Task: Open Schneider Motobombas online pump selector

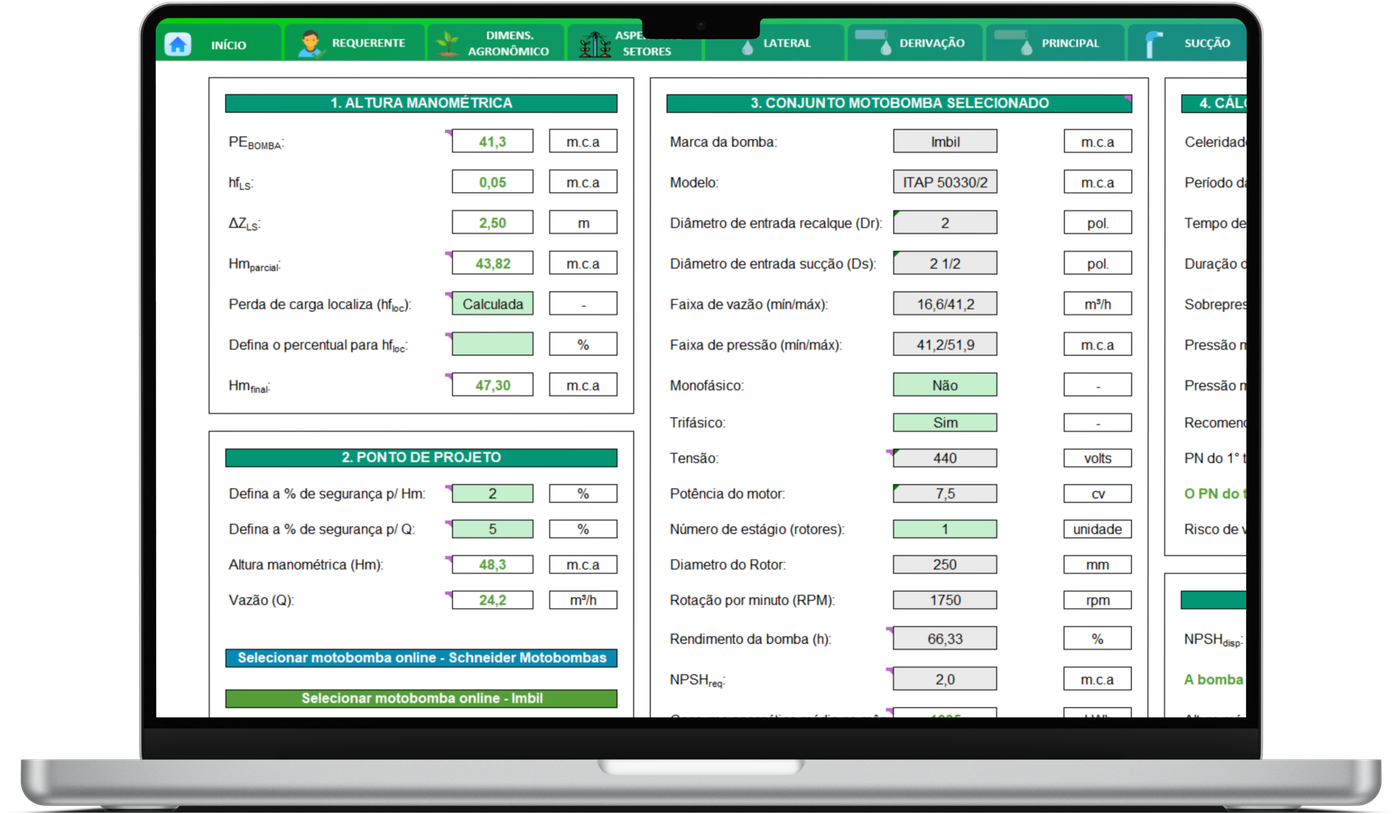Action: [x=421, y=658]
